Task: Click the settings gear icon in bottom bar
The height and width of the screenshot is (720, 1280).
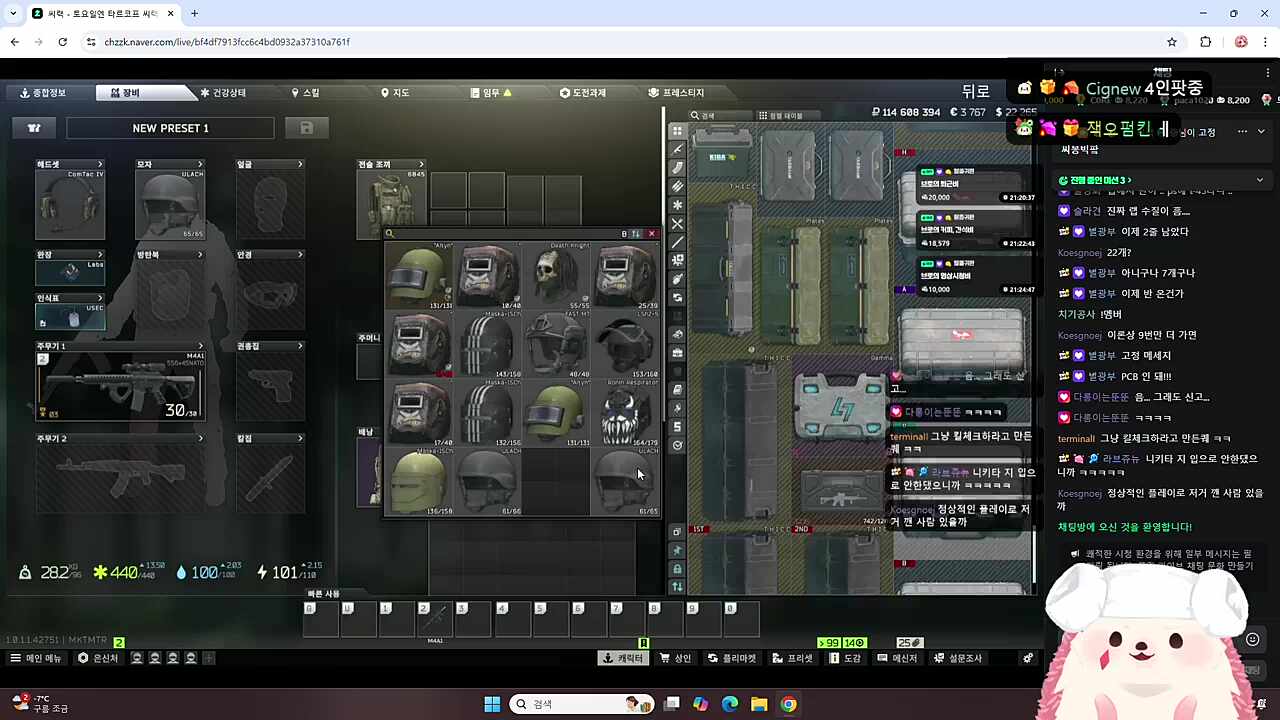Action: (x=1028, y=658)
